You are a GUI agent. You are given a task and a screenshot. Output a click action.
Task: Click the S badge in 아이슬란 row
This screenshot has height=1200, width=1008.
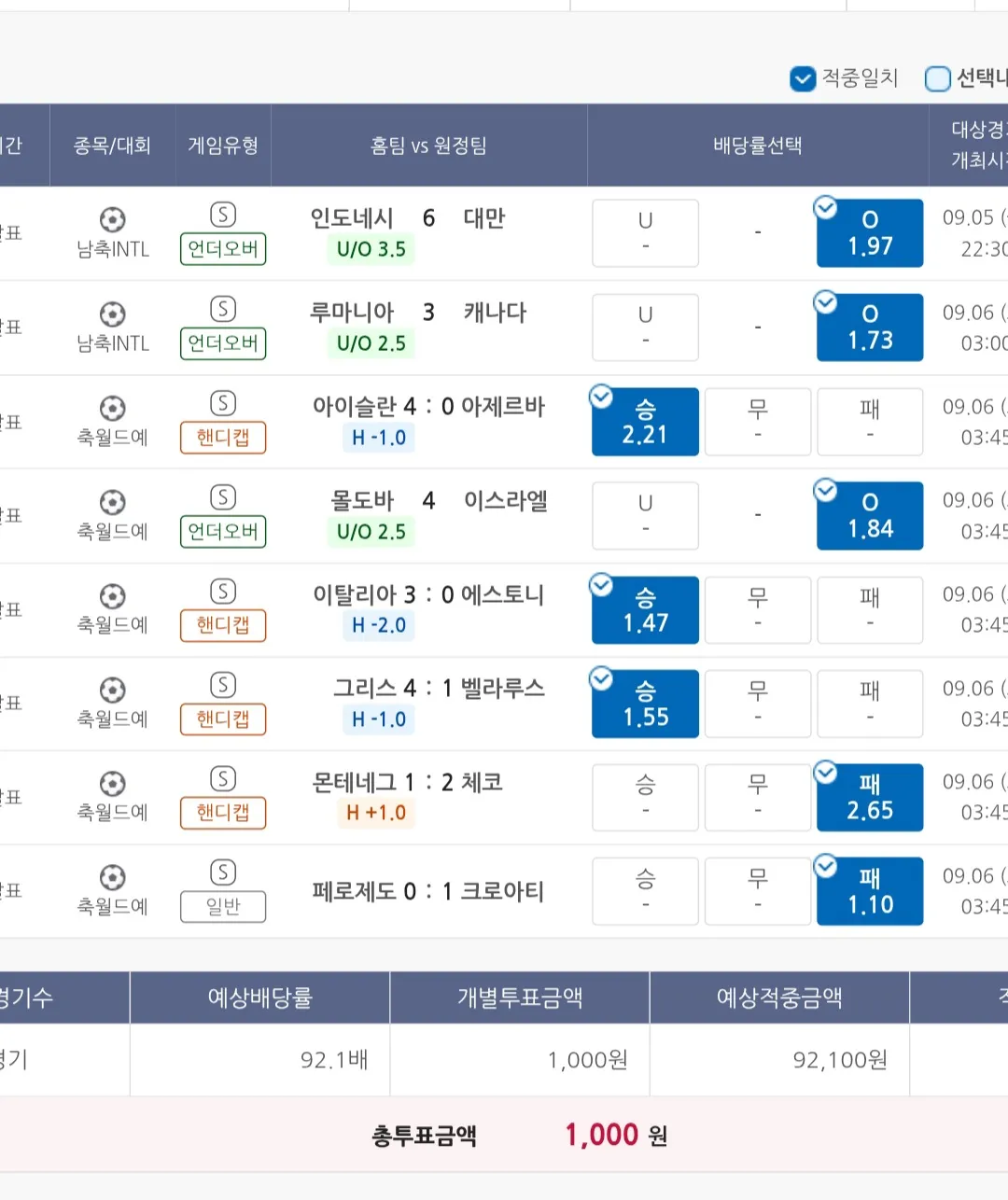pyautogui.click(x=223, y=403)
